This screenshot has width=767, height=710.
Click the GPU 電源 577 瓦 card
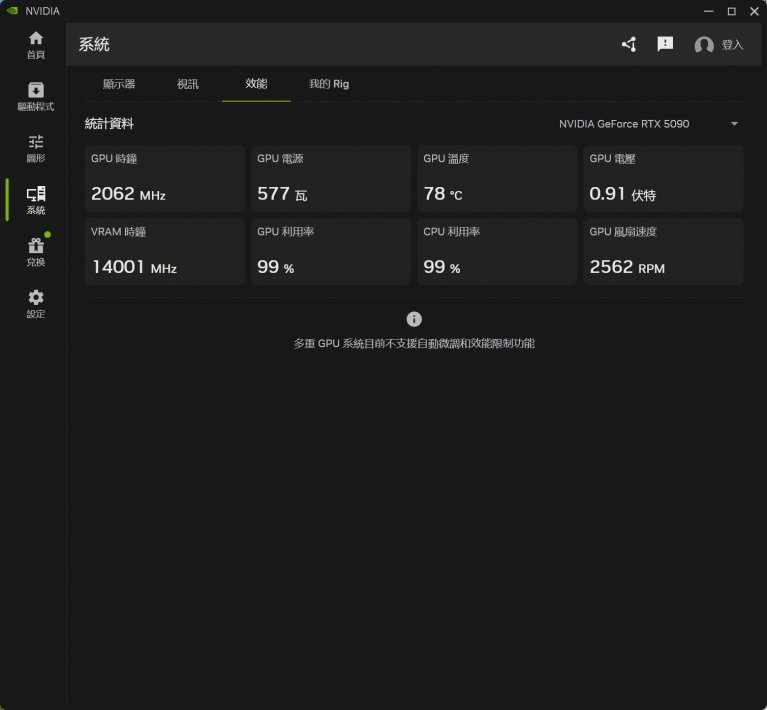point(330,178)
